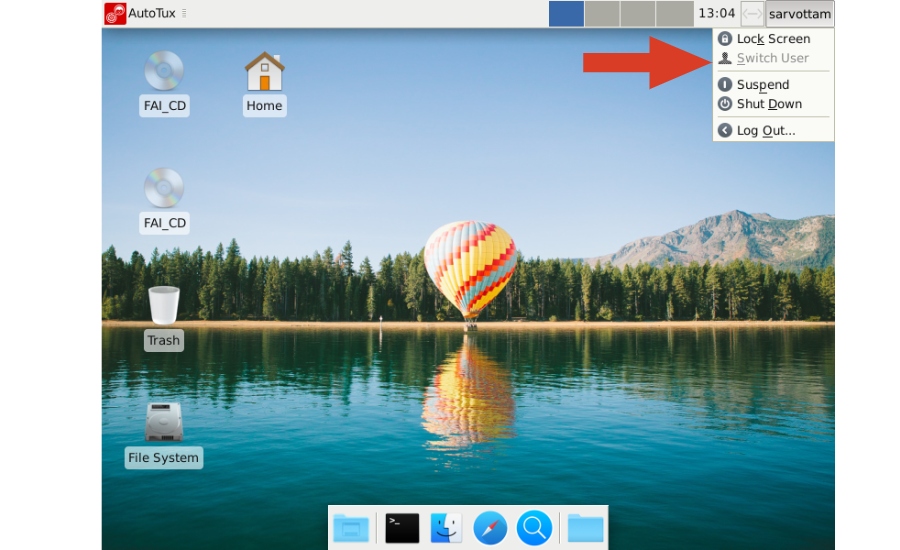Screen dimensions: 900x550
Task: Select the Trash desktop icon
Action: click(x=164, y=305)
